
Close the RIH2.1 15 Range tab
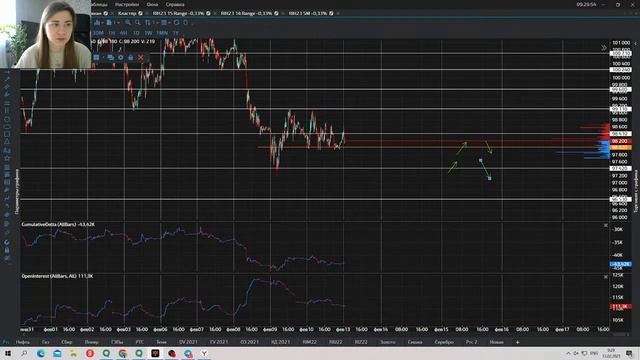[215, 13]
